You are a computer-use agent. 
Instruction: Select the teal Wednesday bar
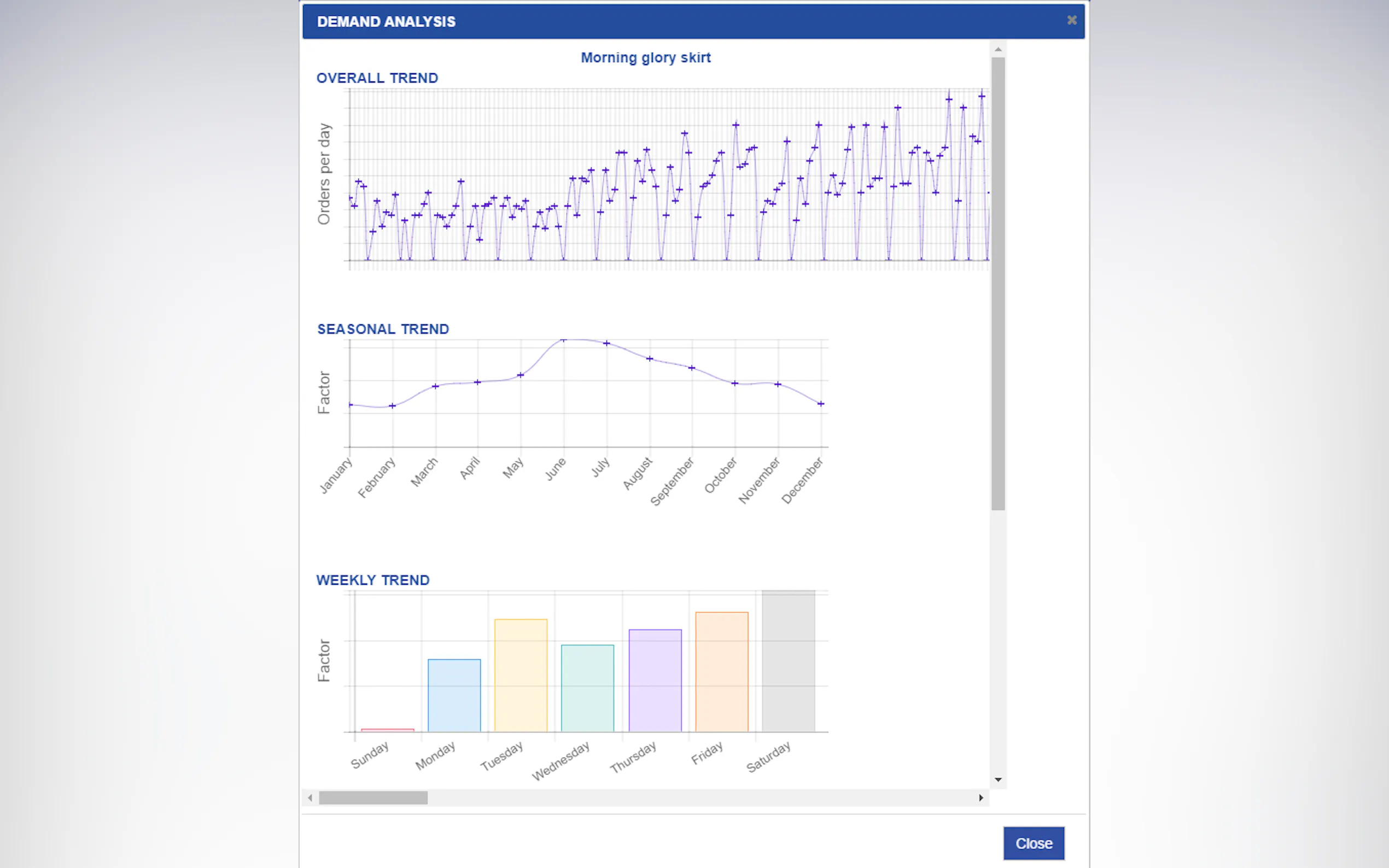pos(587,688)
